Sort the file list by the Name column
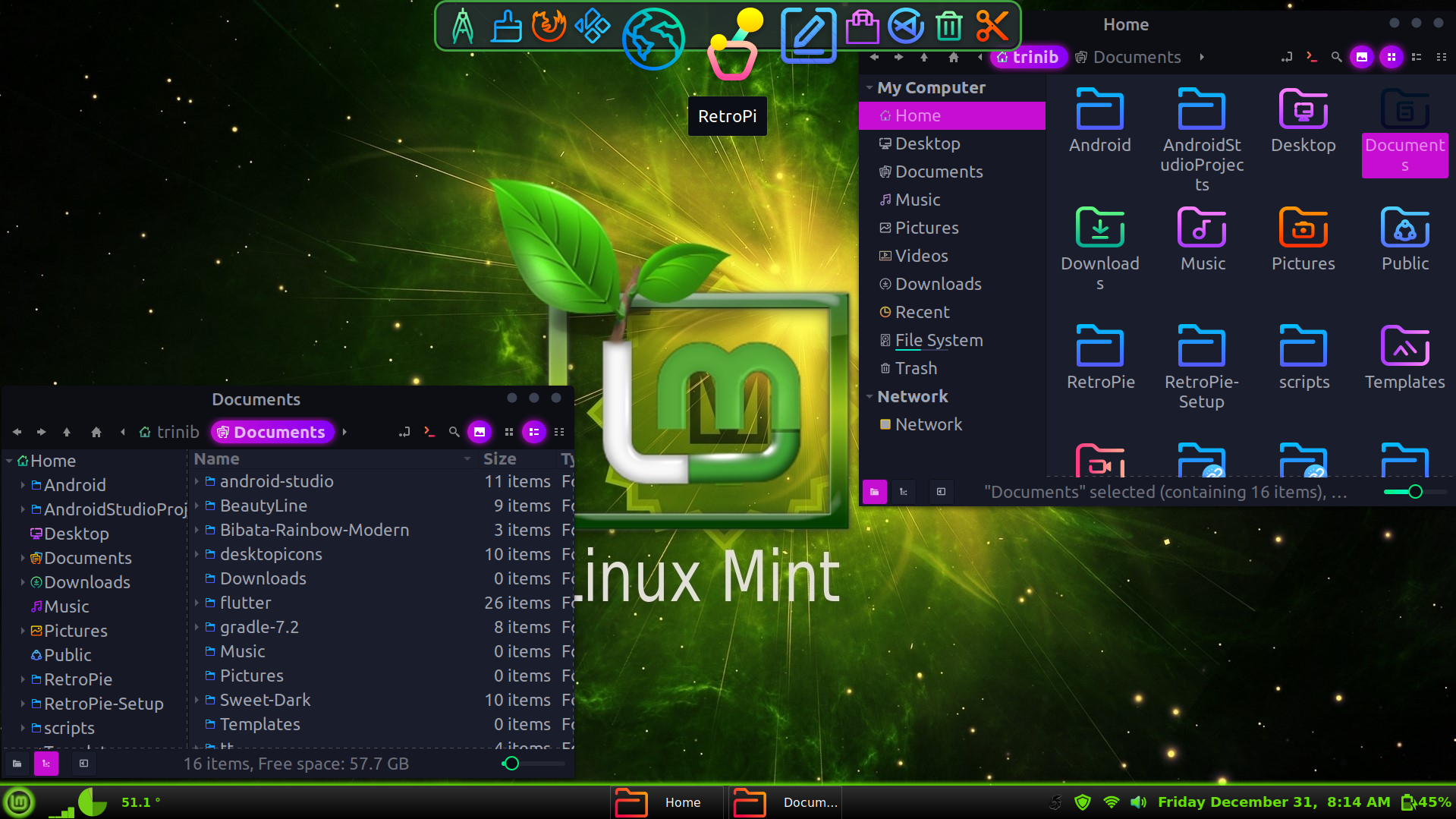The height and width of the screenshot is (819, 1456). point(332,459)
